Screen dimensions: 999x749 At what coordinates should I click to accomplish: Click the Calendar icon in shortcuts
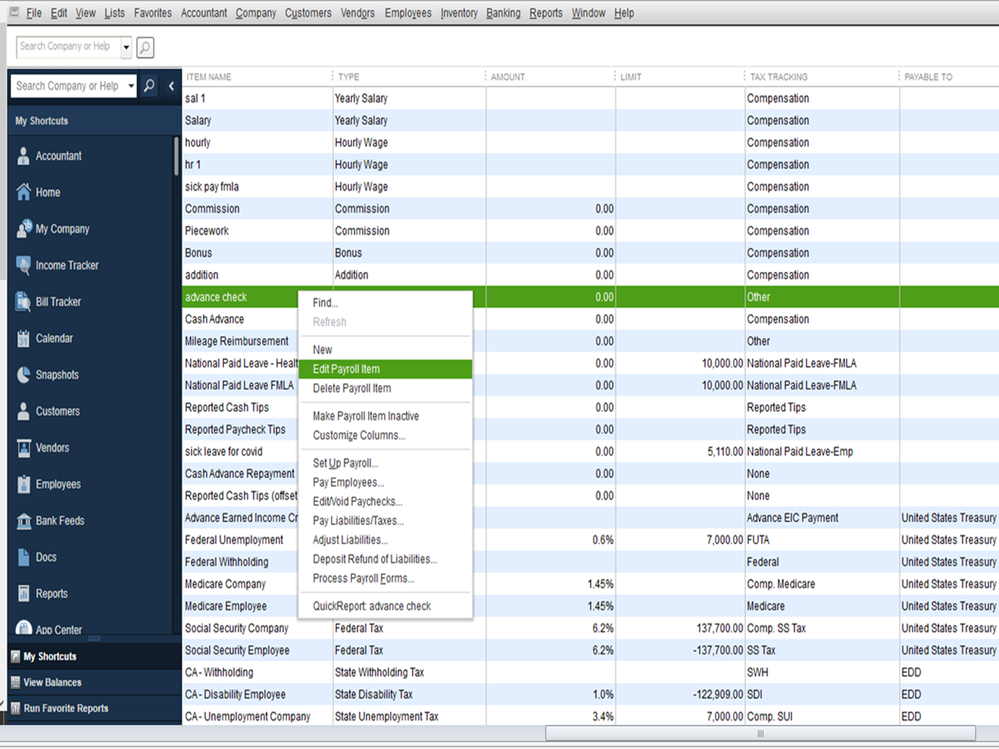tap(24, 339)
